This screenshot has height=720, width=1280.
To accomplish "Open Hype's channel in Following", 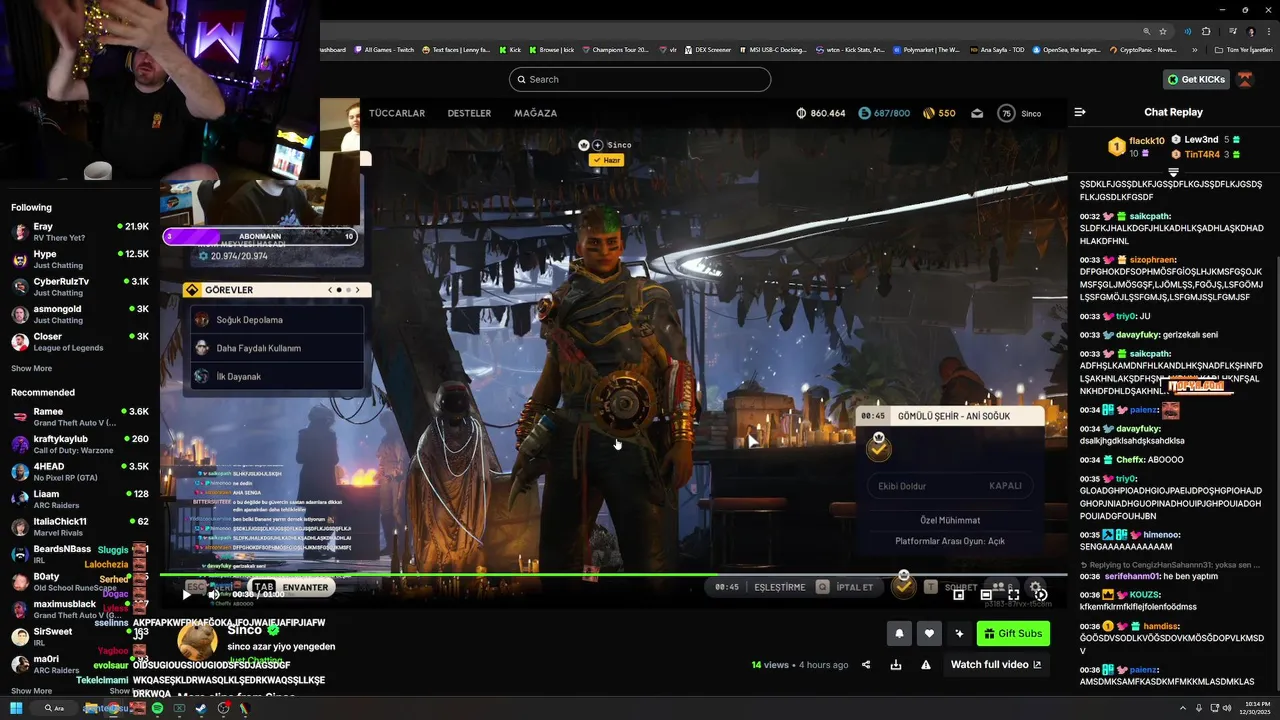I will [80, 260].
